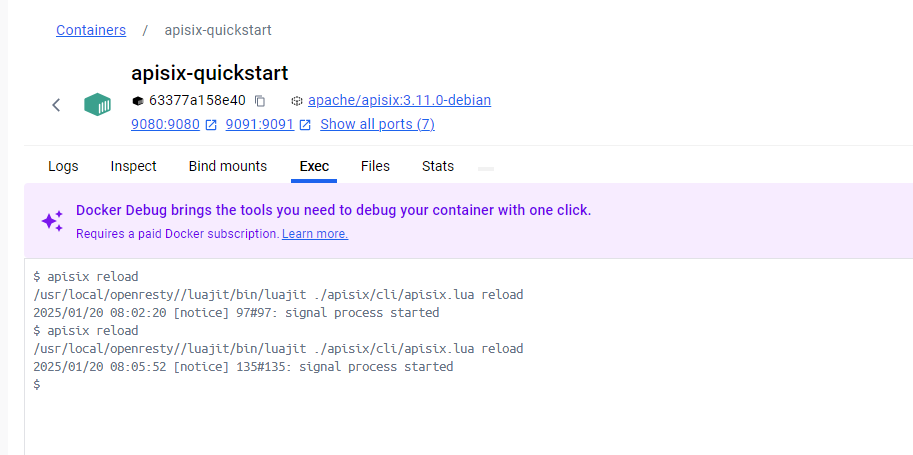Click the back arrow chevron icon
Viewport: 913px width, 455px height.
56,105
